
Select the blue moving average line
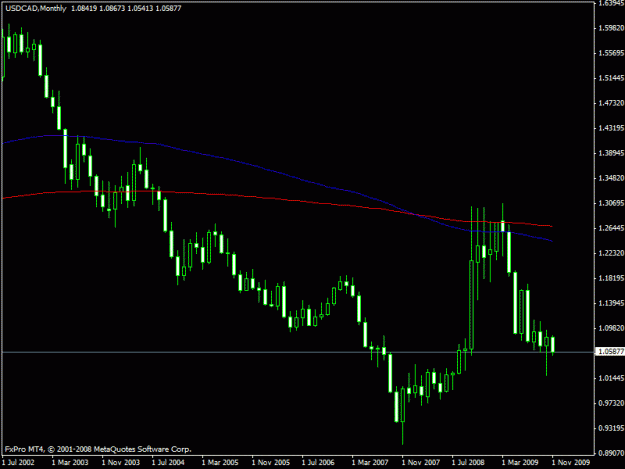[x=279, y=172]
